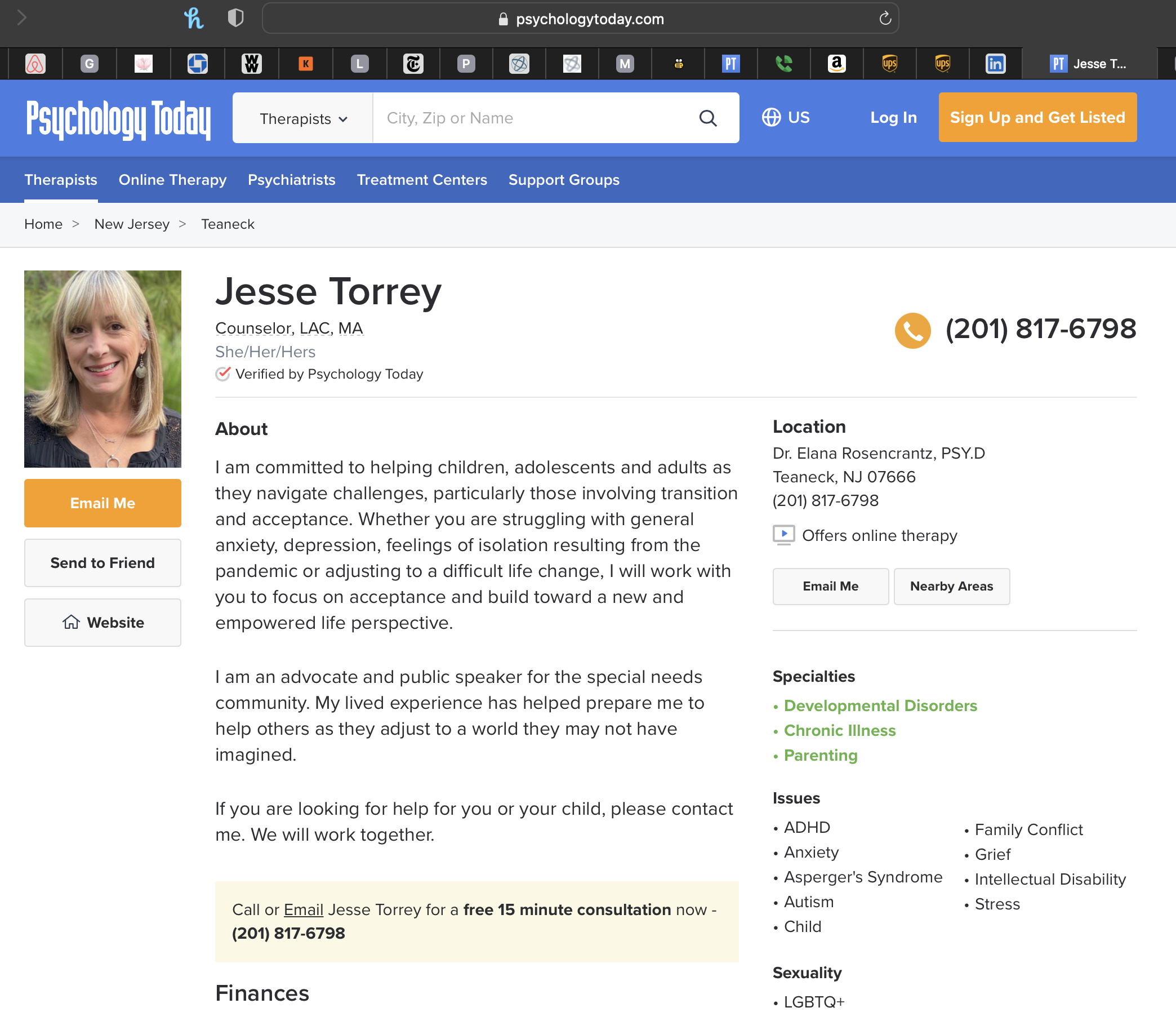Click the Nearby Areas button
1176x1021 pixels.
click(951, 586)
